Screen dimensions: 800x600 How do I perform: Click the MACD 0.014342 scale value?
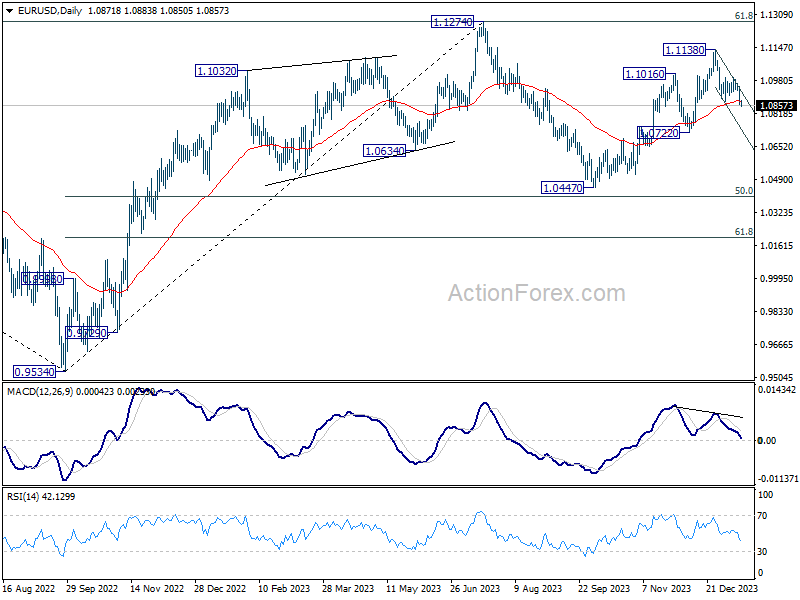pyautogui.click(x=777, y=390)
